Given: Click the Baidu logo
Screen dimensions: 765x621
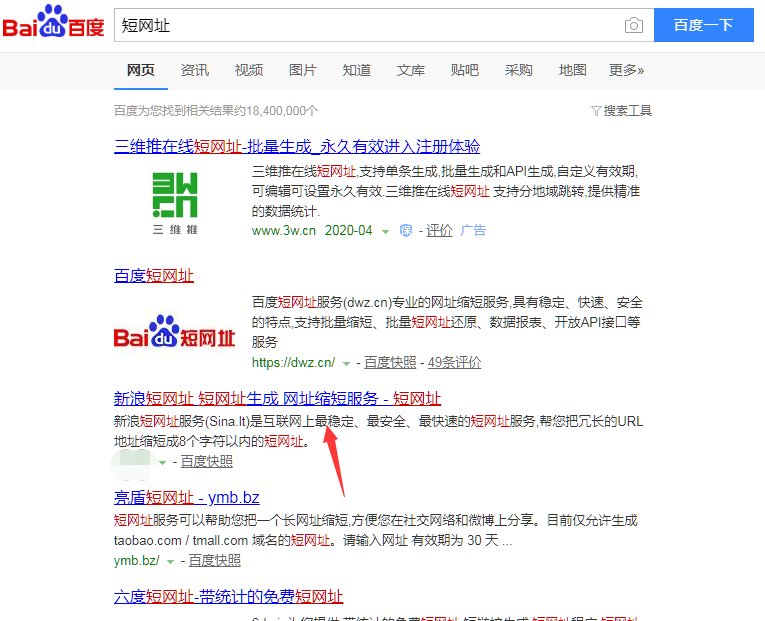Looking at the screenshot, I should click(x=53, y=22).
